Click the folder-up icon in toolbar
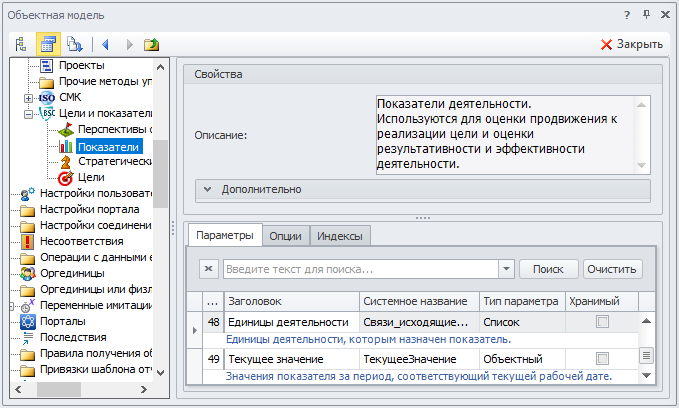This screenshot has height=408, width=679. pyautogui.click(x=151, y=44)
